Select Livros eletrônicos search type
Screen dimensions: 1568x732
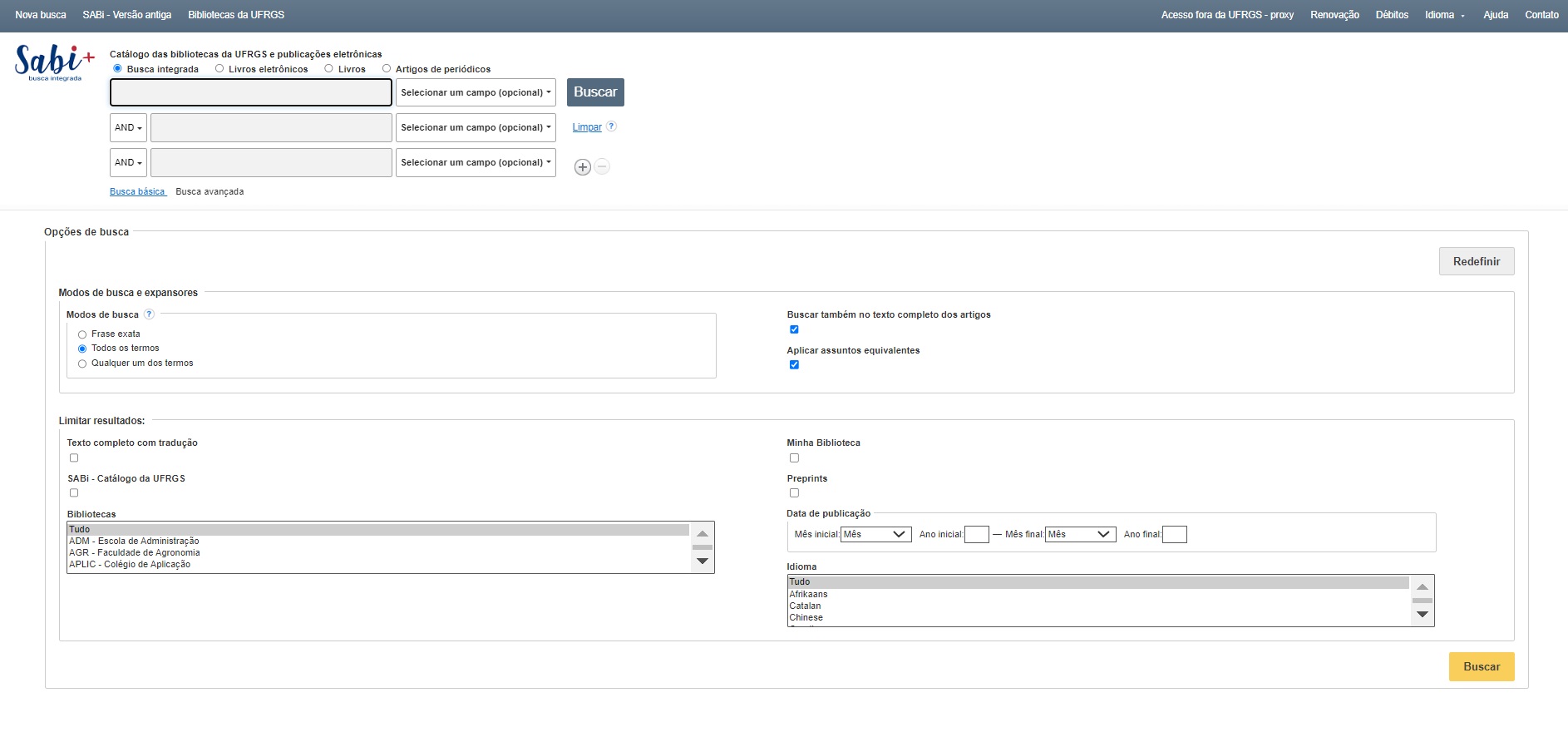[x=219, y=69]
